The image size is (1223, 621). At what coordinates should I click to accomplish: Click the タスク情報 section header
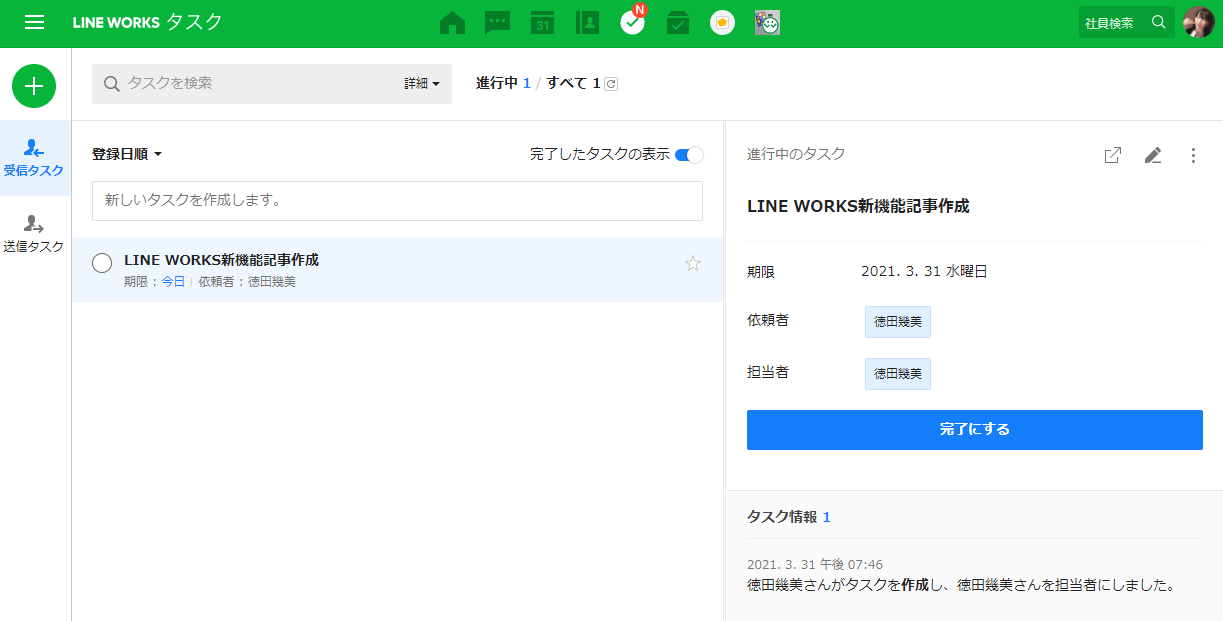pyautogui.click(x=789, y=517)
